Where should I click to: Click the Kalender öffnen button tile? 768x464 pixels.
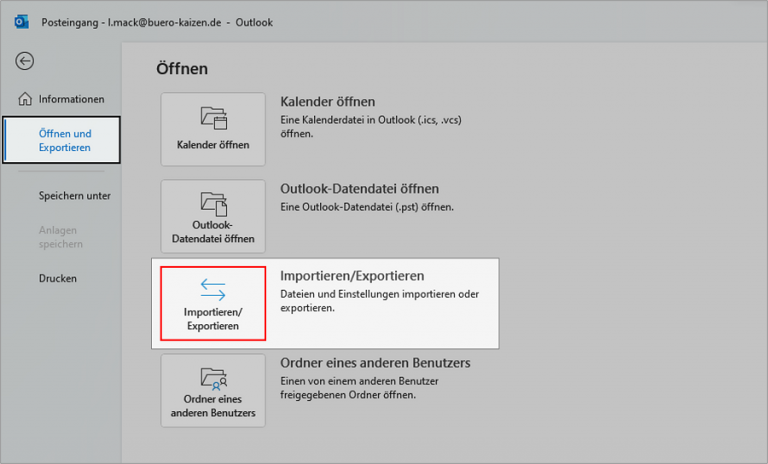213,129
